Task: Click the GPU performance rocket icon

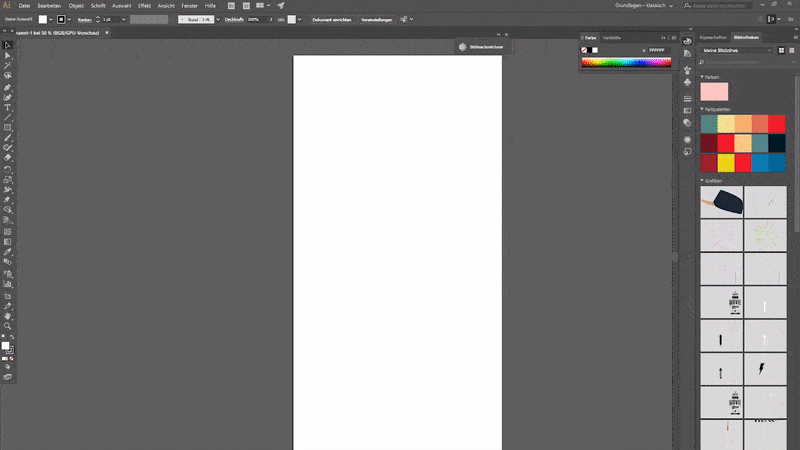Action: tap(281, 6)
